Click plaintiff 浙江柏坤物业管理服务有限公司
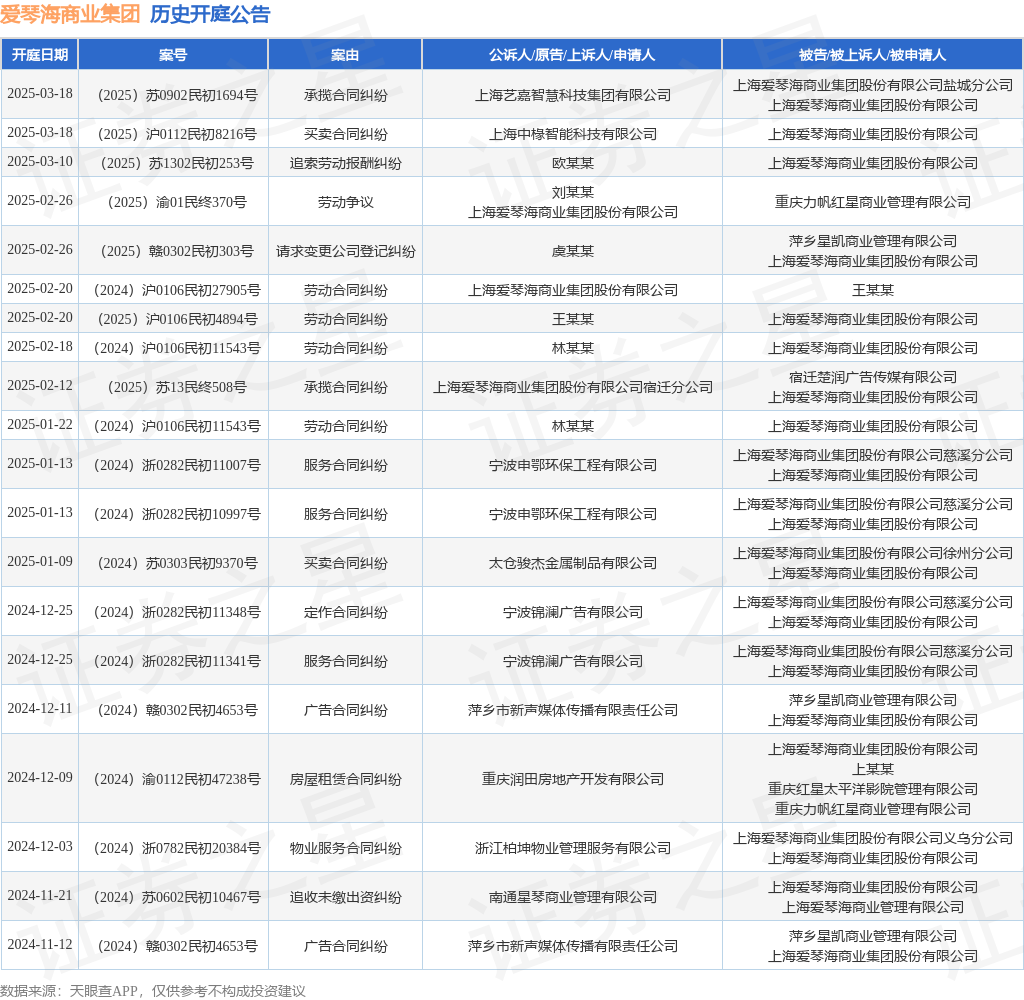The image size is (1024, 1000). (573, 848)
